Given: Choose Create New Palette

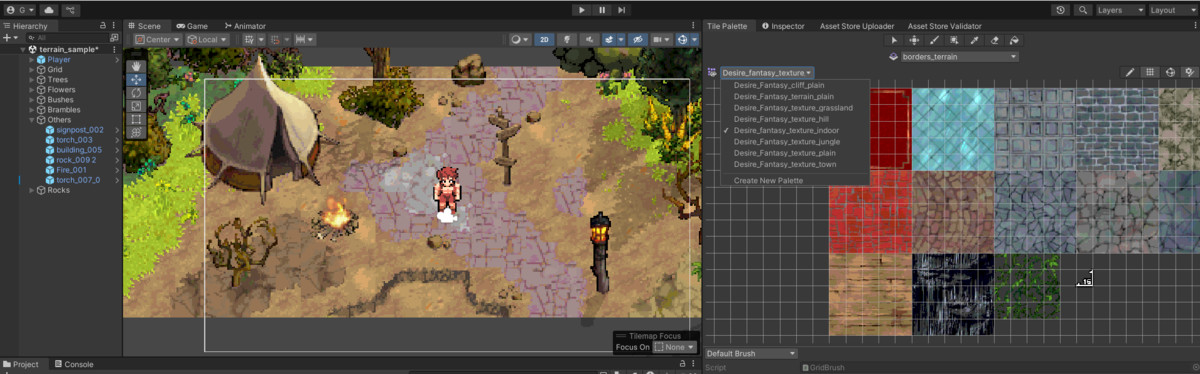Looking at the screenshot, I should [793, 180].
